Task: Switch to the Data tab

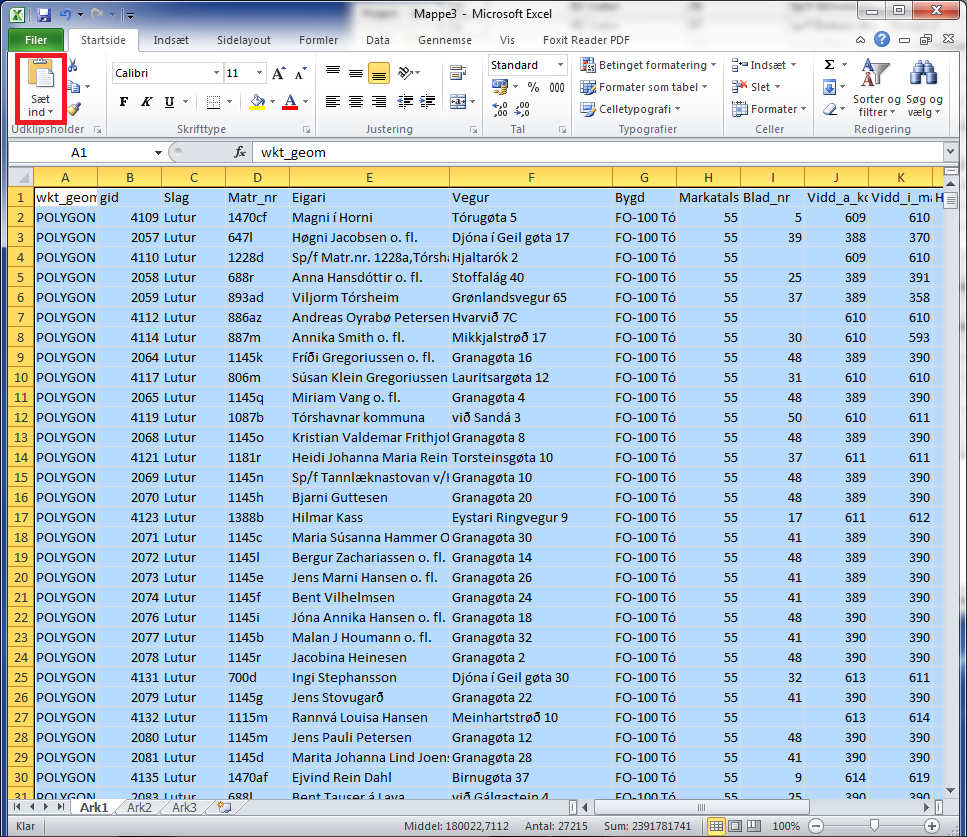Action: click(377, 40)
